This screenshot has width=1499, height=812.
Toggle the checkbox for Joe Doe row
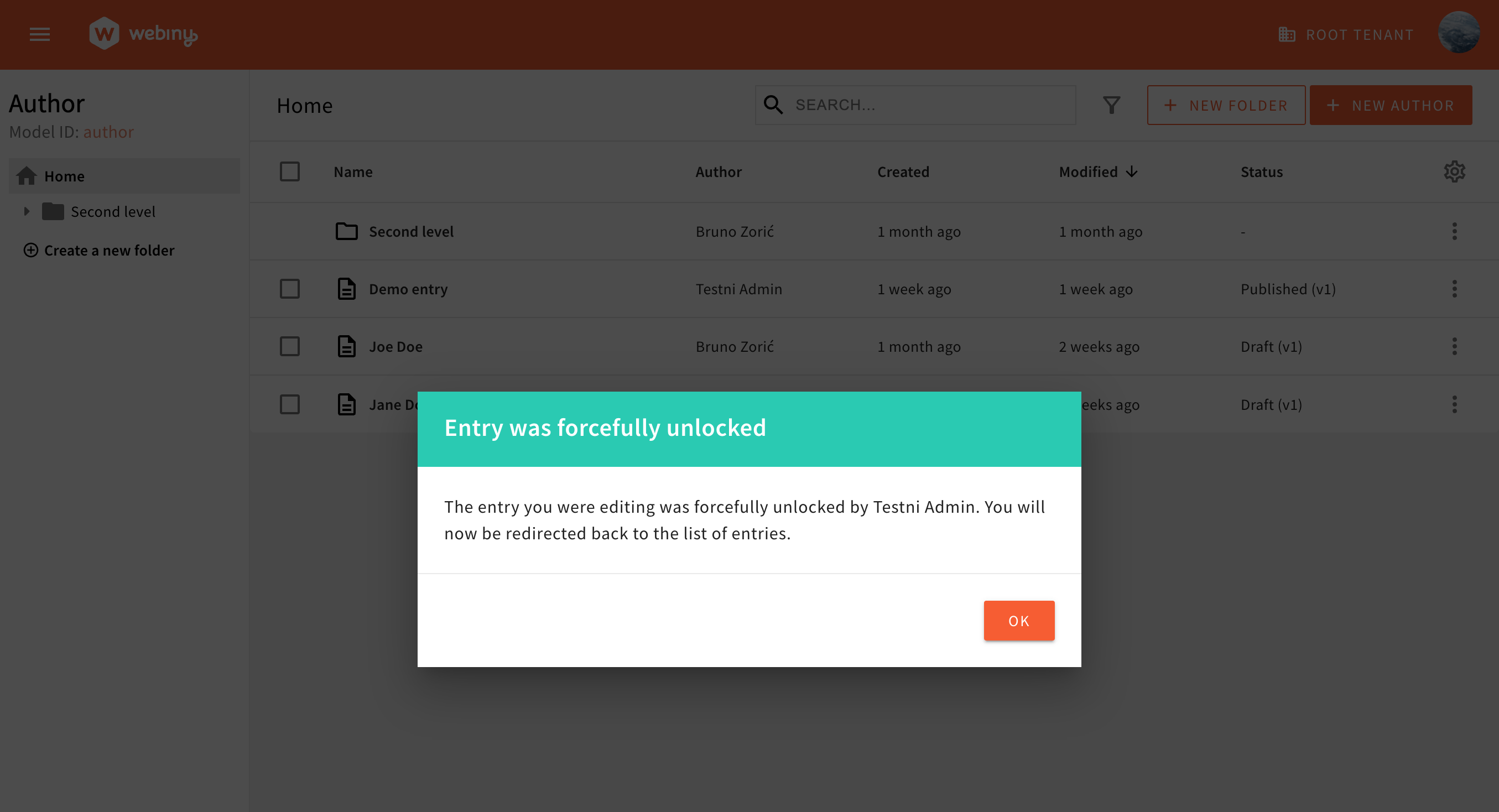click(x=290, y=346)
